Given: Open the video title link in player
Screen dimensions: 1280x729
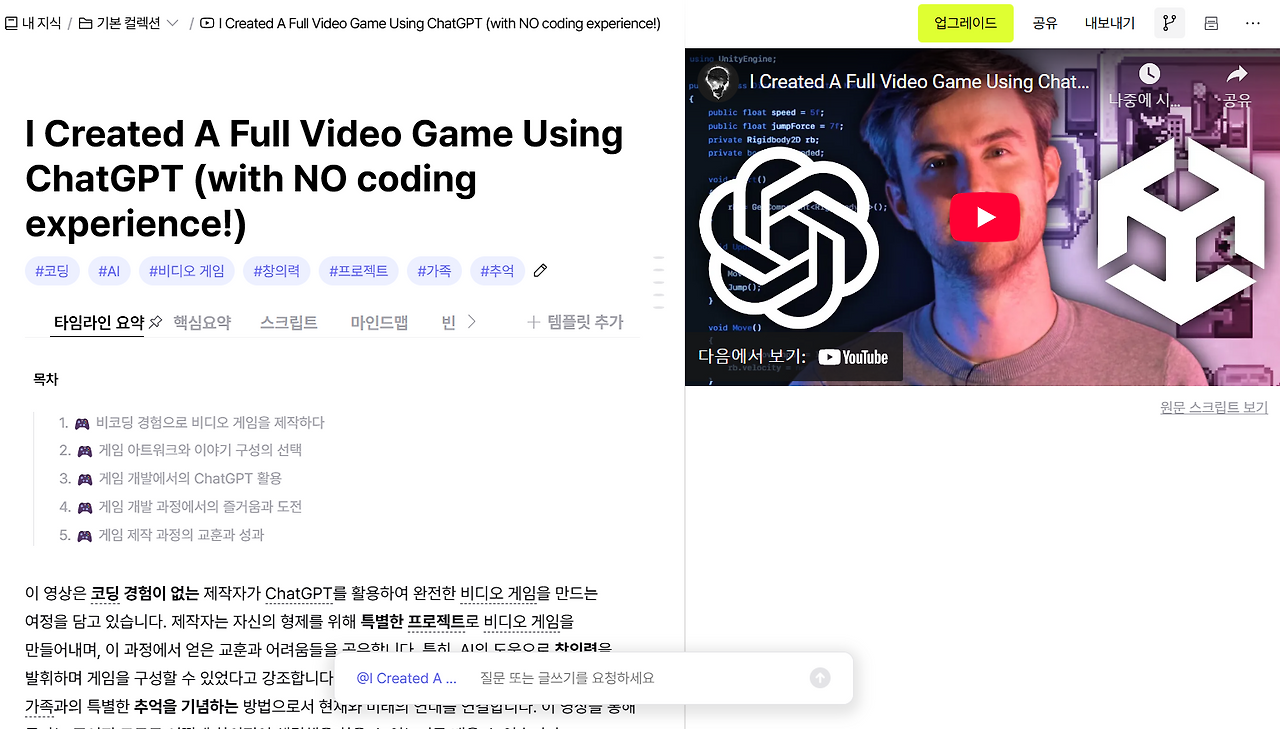Looking at the screenshot, I should tap(919, 82).
